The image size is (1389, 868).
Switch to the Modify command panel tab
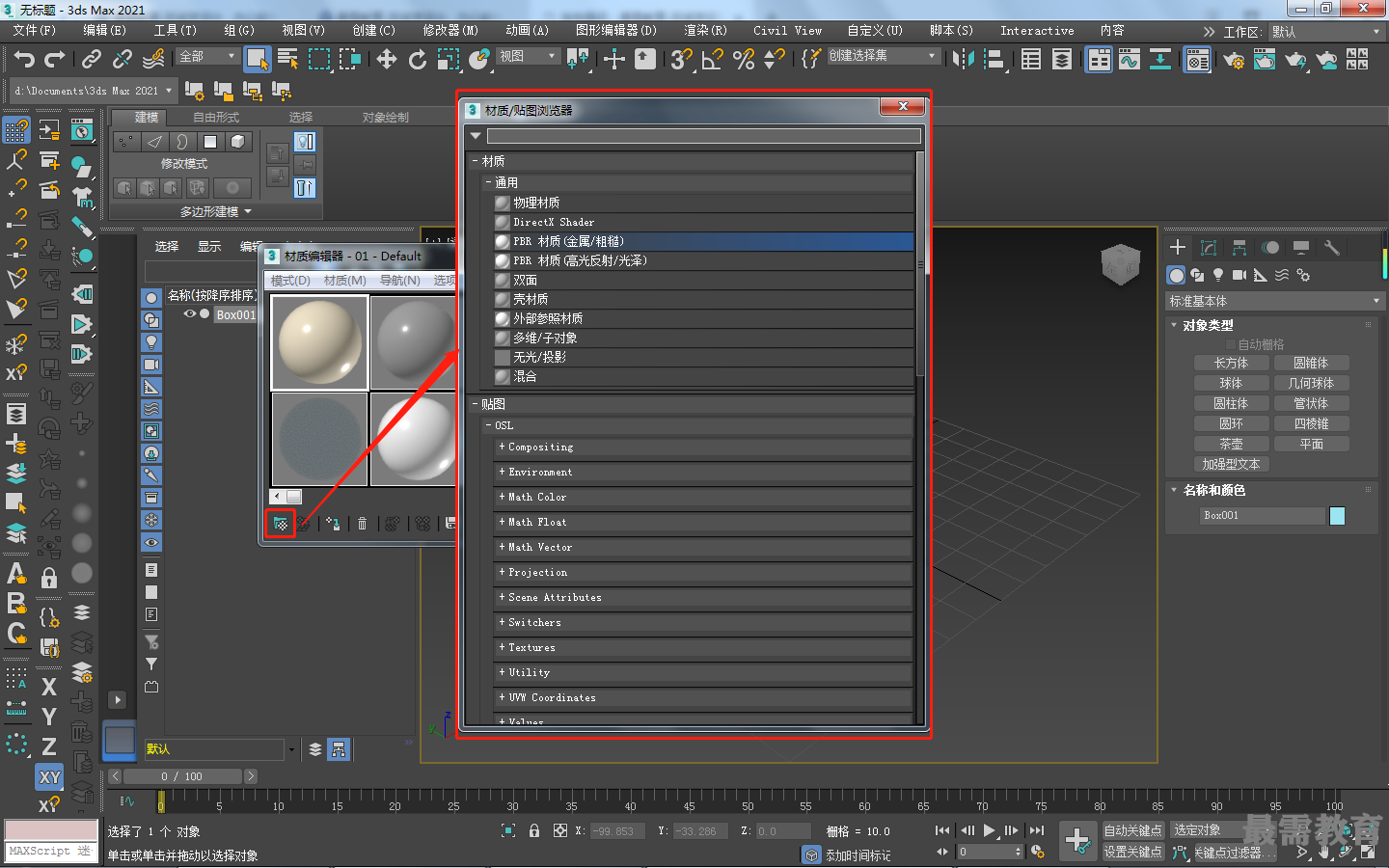(1209, 248)
